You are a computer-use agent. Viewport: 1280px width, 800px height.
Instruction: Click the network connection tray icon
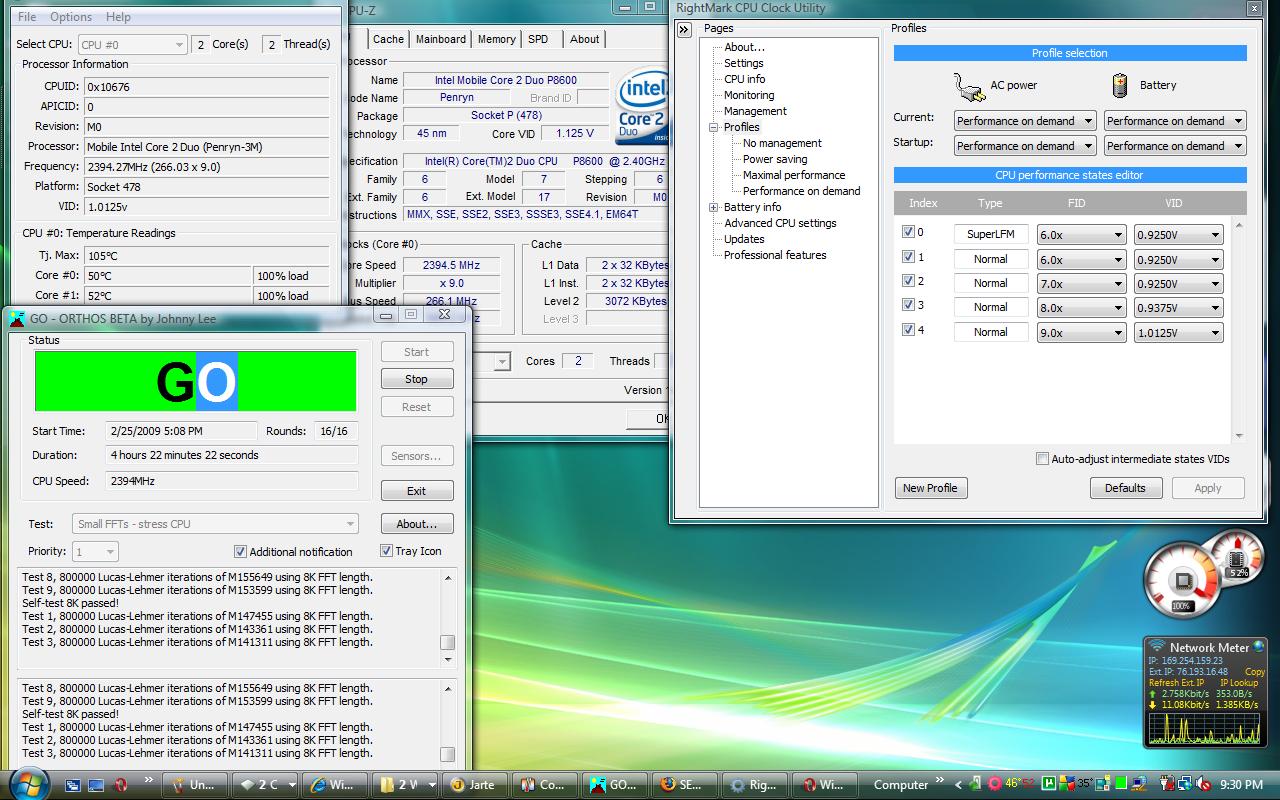tap(1185, 784)
